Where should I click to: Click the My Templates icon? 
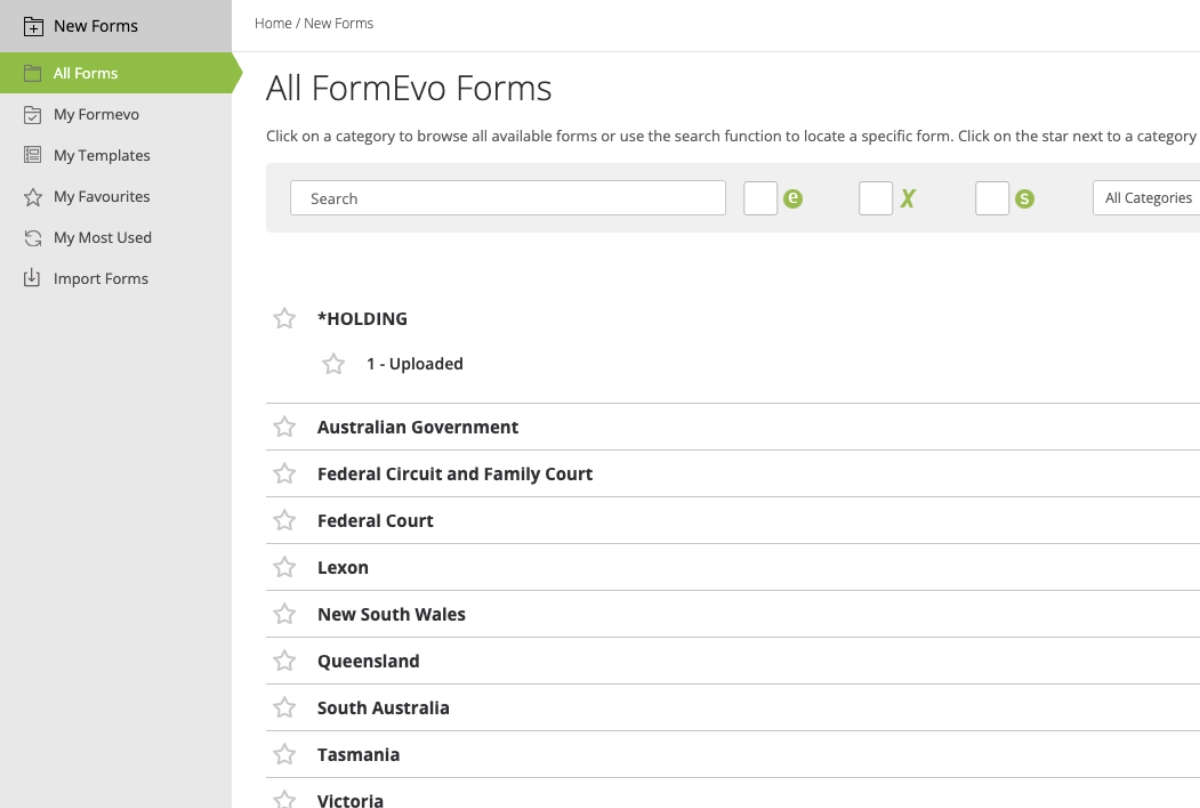click(33, 155)
